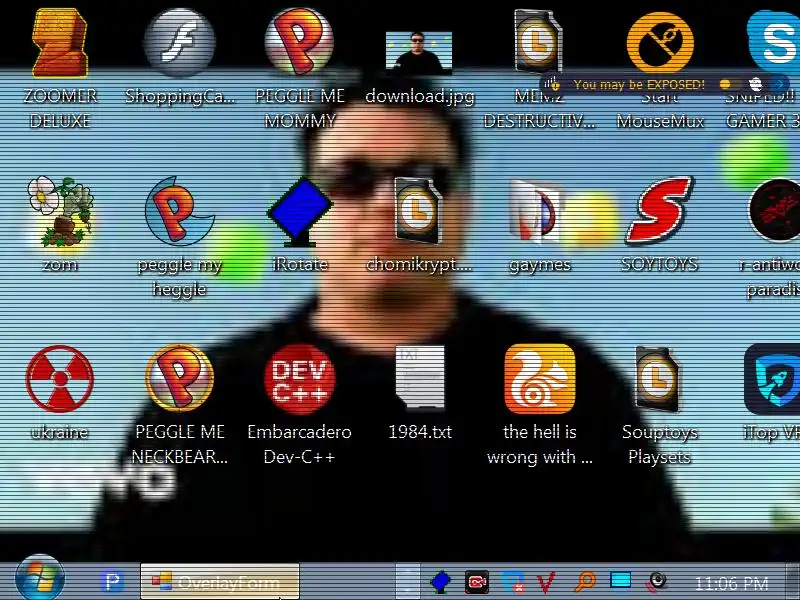The width and height of the screenshot is (800, 600).
Task: Click the 11:06 PM clock
Action: (x=731, y=583)
